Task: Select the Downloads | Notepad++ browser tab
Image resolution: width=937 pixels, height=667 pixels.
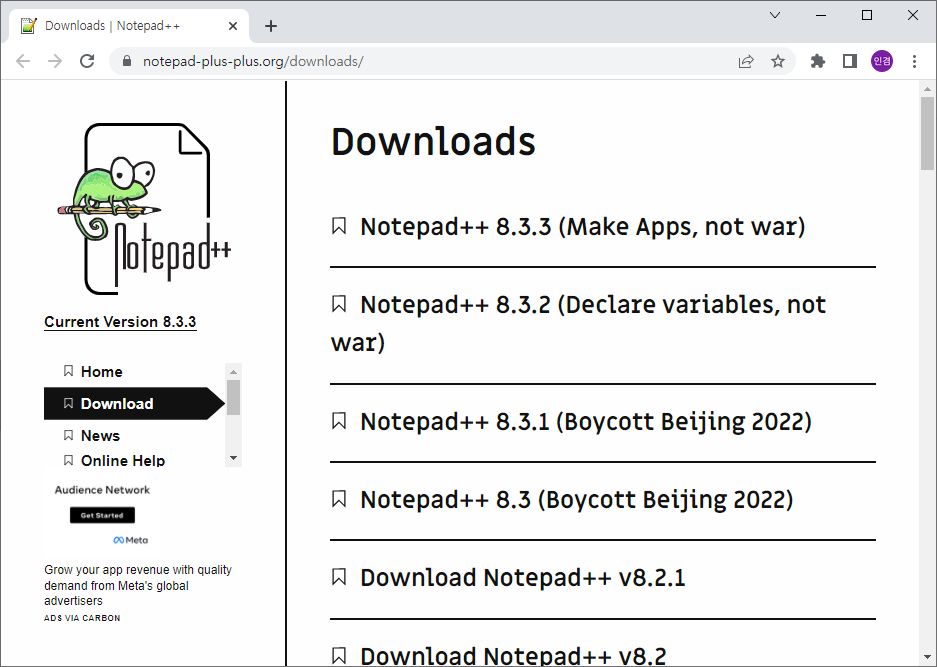Action: tap(128, 26)
